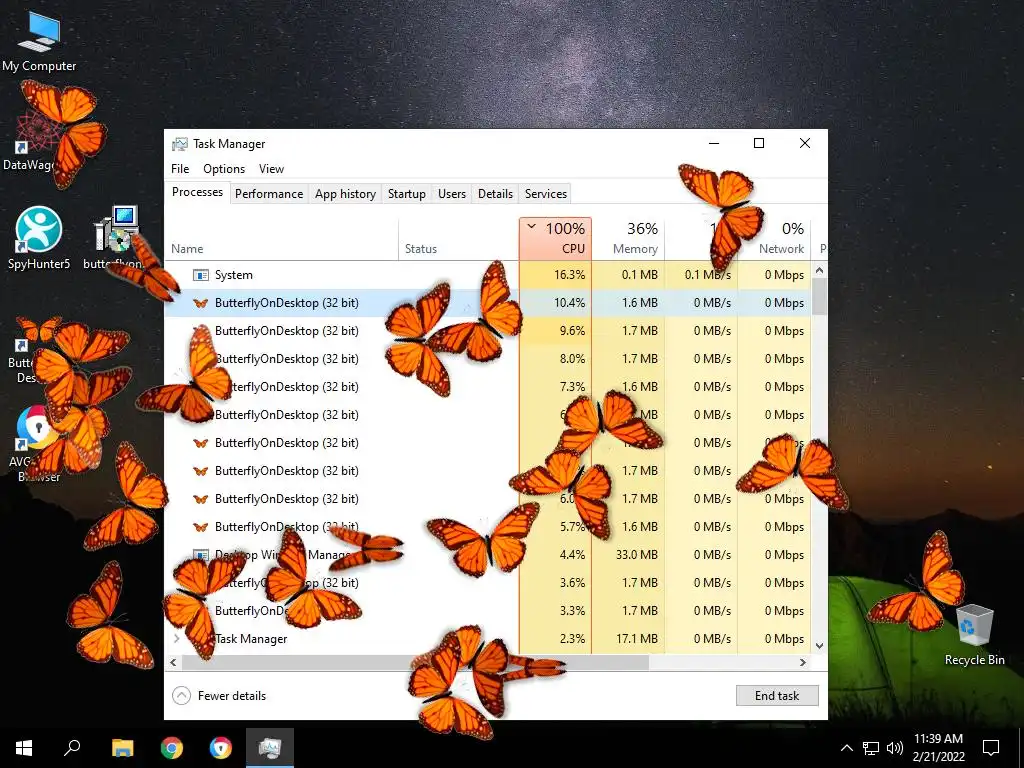
Task: Launch AVG Secure Browser from taskbar
Action: [x=221, y=748]
